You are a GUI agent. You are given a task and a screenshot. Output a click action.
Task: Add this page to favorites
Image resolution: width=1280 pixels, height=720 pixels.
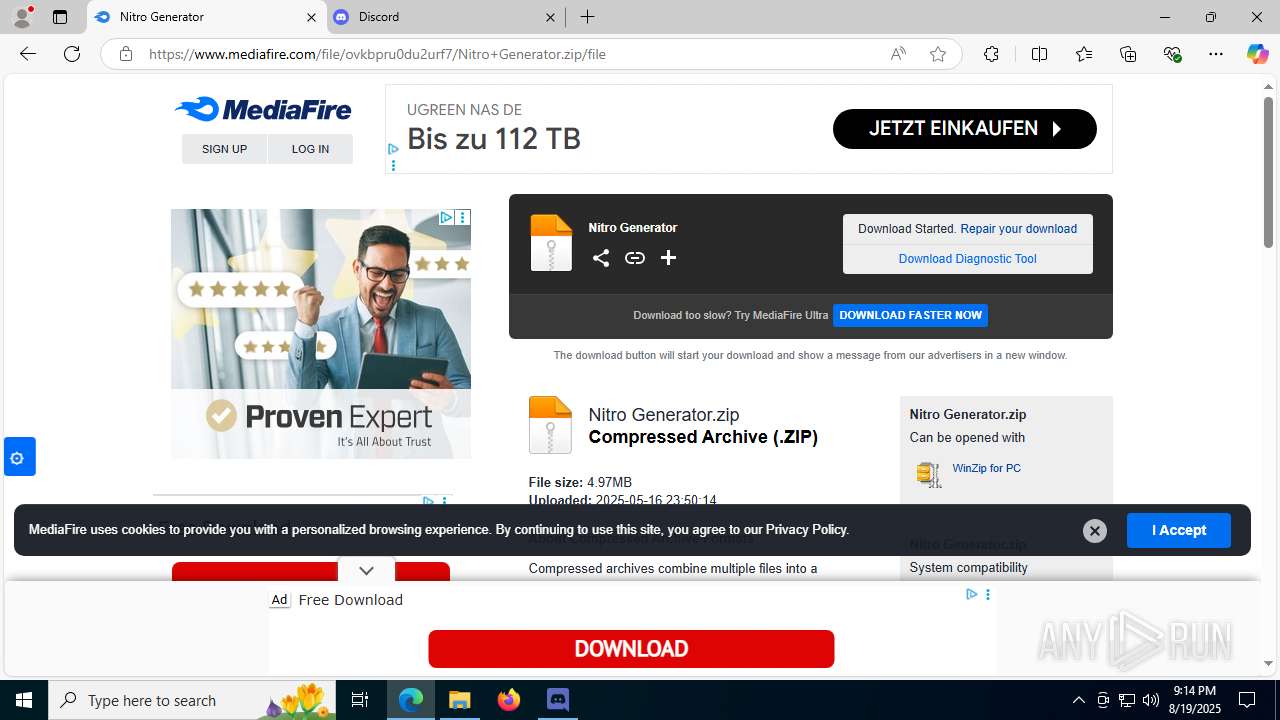click(937, 54)
